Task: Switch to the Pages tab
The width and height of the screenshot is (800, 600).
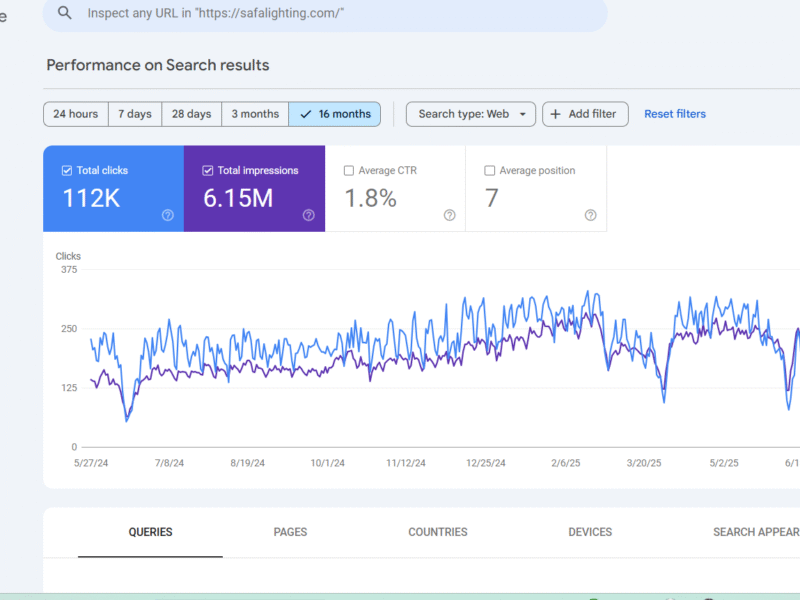Action: point(290,532)
